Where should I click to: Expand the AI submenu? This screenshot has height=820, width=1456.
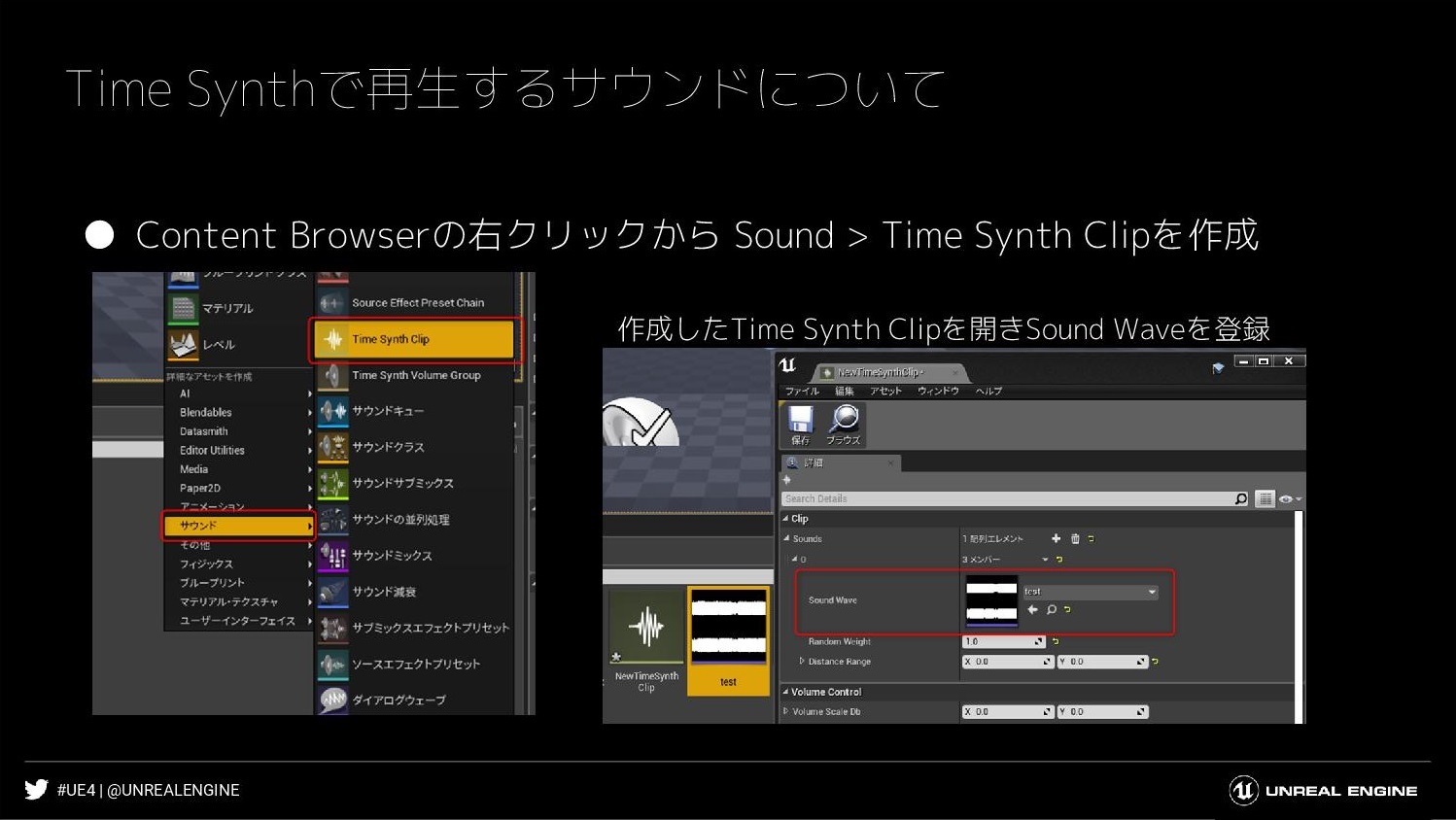click(x=239, y=393)
